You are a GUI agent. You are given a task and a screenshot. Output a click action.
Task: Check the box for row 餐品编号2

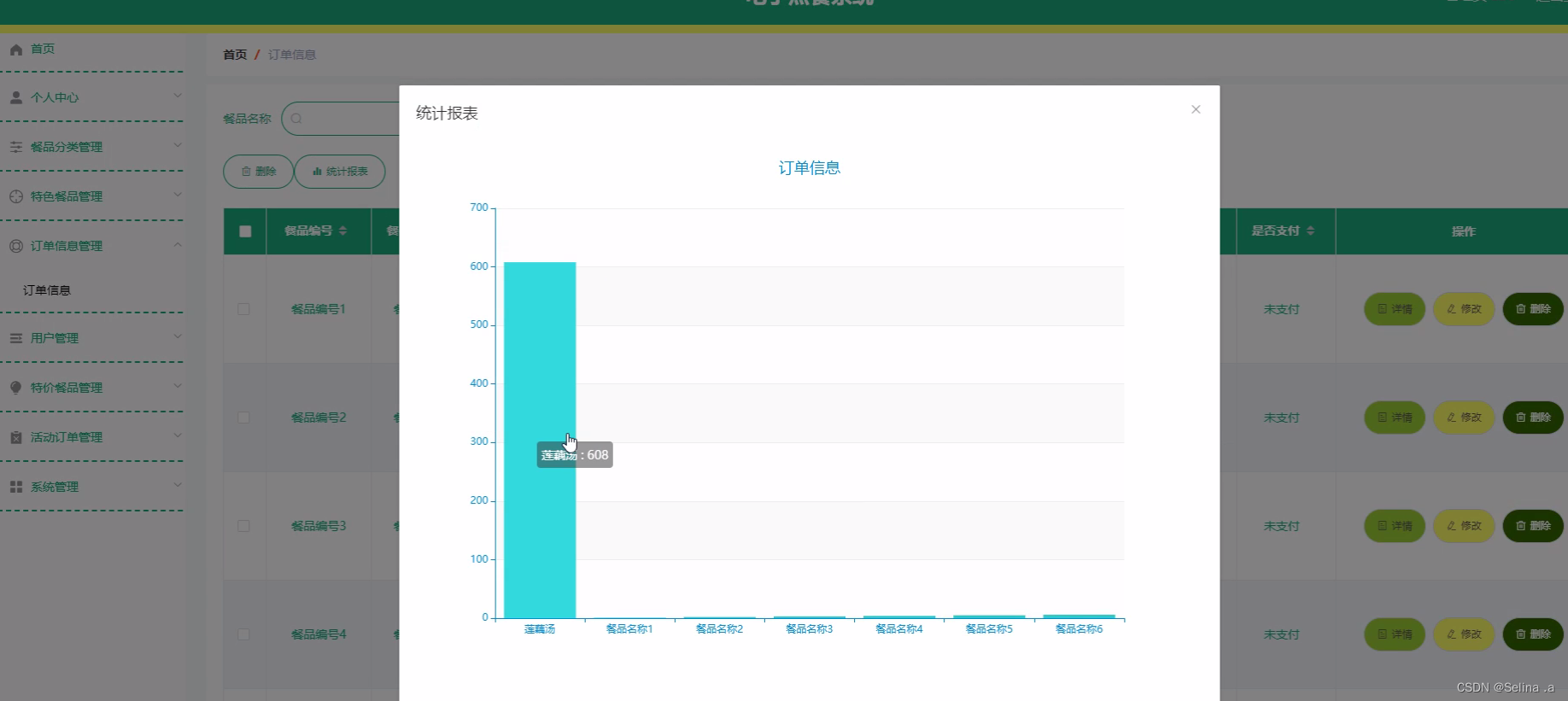[x=243, y=418]
